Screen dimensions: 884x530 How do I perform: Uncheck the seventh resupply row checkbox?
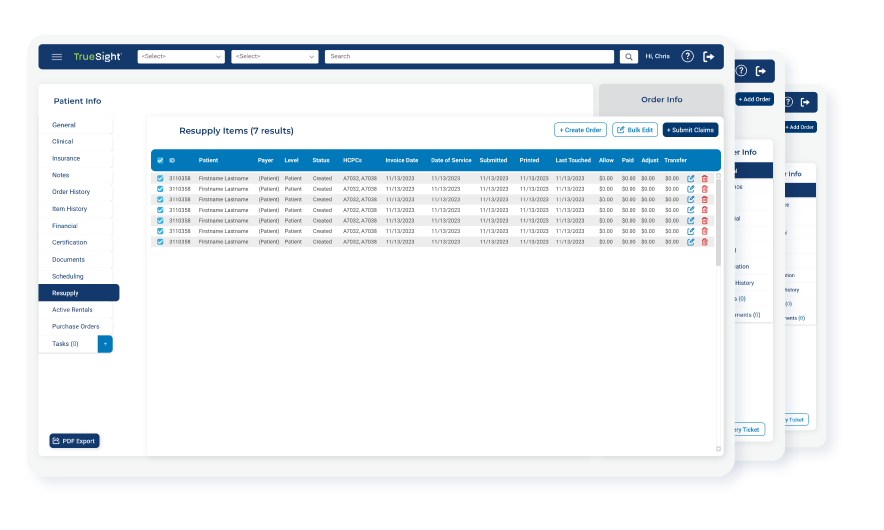(x=160, y=242)
